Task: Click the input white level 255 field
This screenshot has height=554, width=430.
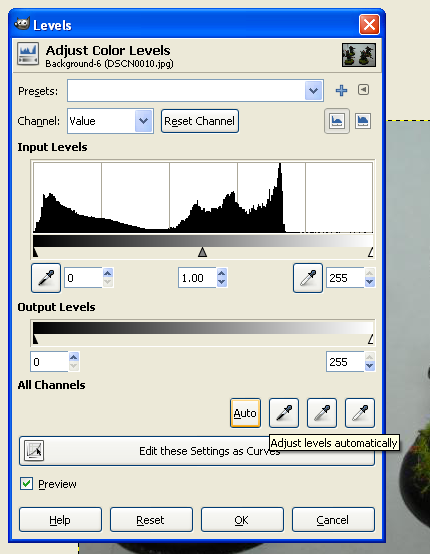Action: point(345,278)
